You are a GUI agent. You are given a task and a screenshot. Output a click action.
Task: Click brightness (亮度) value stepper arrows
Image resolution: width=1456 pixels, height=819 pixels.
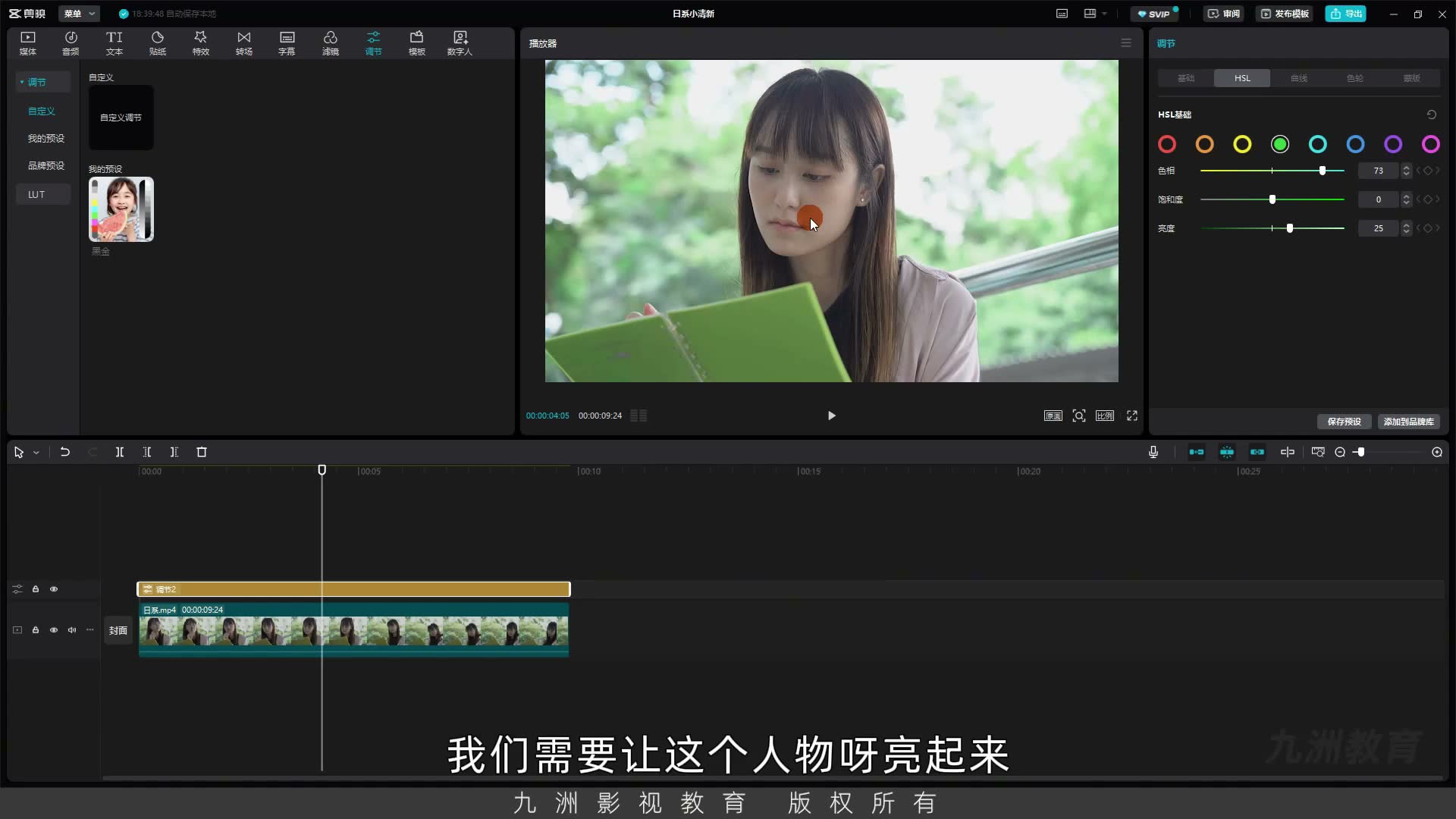(x=1407, y=228)
